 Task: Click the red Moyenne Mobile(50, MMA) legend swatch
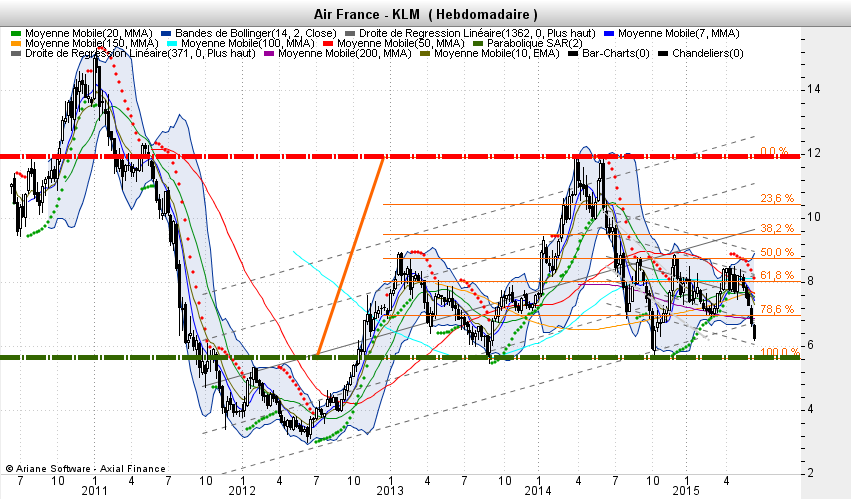[x=328, y=43]
